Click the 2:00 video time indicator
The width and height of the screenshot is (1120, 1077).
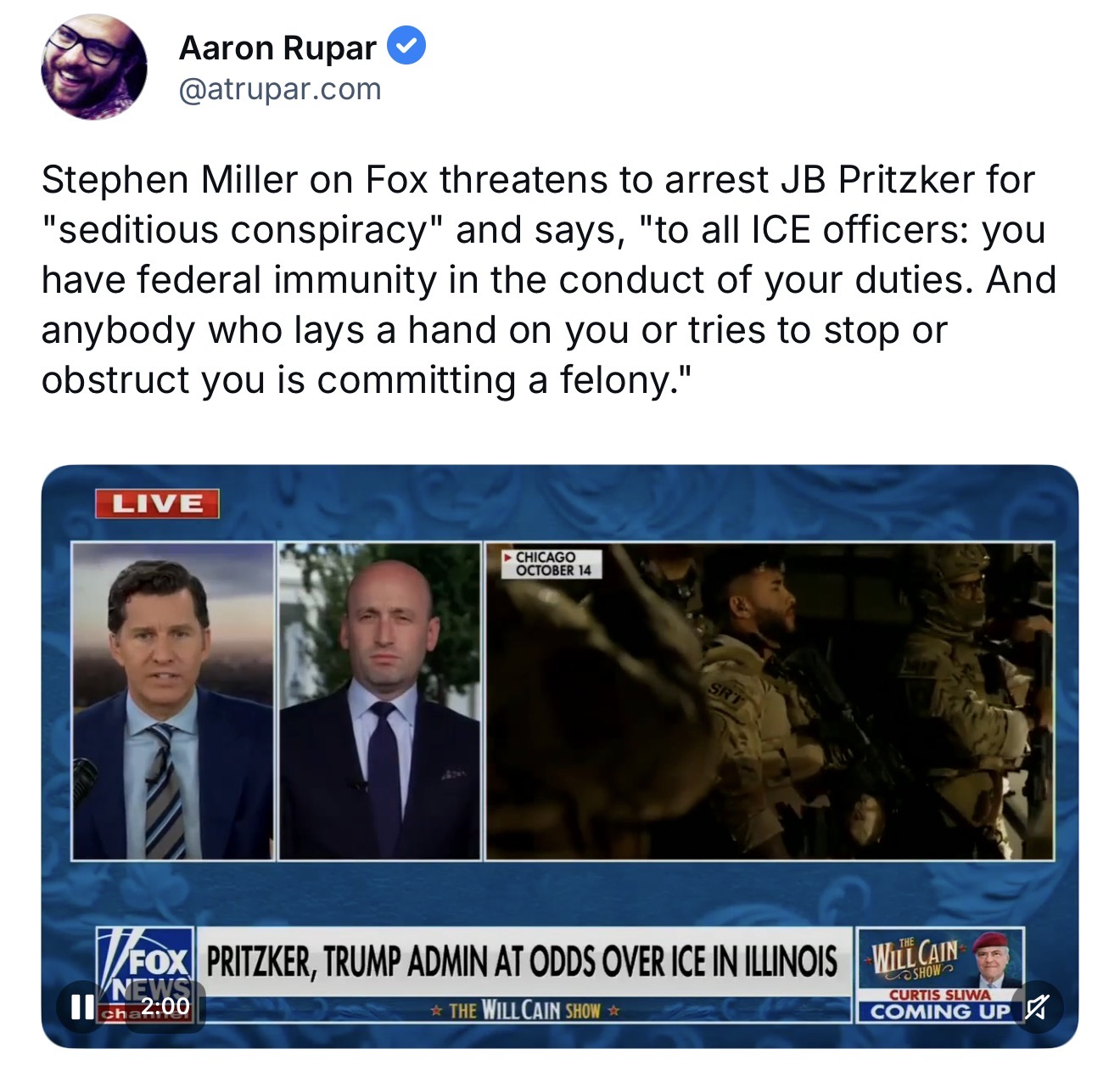coord(165,1007)
